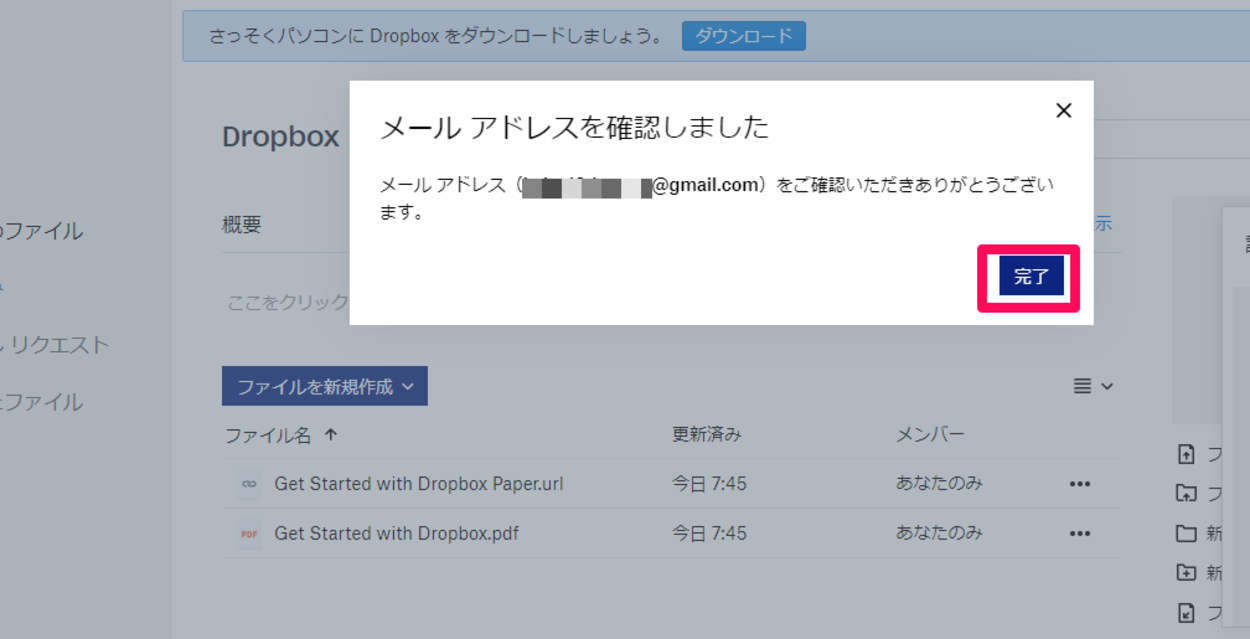Viewport: 1250px width, 639px height.
Task: Open the ファイルを新規作成 dropdown
Action: coord(325,386)
